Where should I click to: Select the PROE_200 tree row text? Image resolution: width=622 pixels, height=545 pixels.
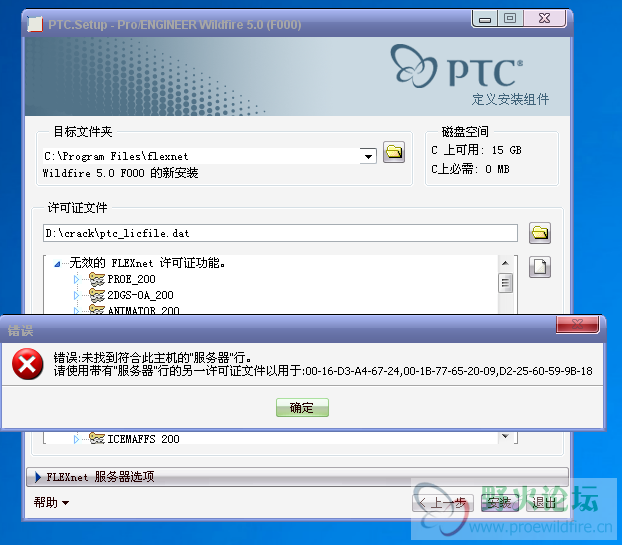point(131,279)
